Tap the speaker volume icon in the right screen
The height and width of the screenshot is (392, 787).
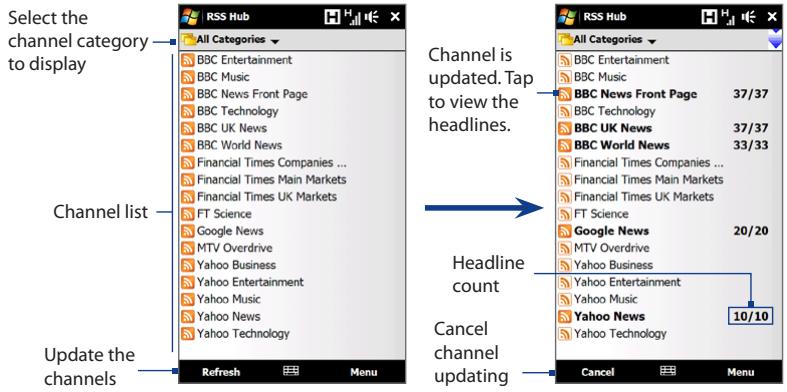click(x=749, y=17)
